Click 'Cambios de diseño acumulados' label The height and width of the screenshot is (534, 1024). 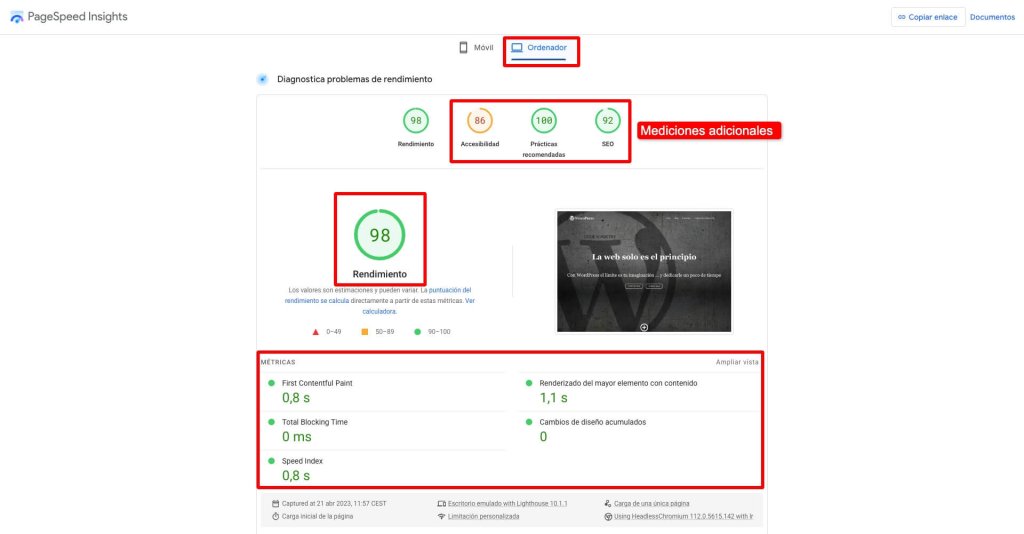592,422
